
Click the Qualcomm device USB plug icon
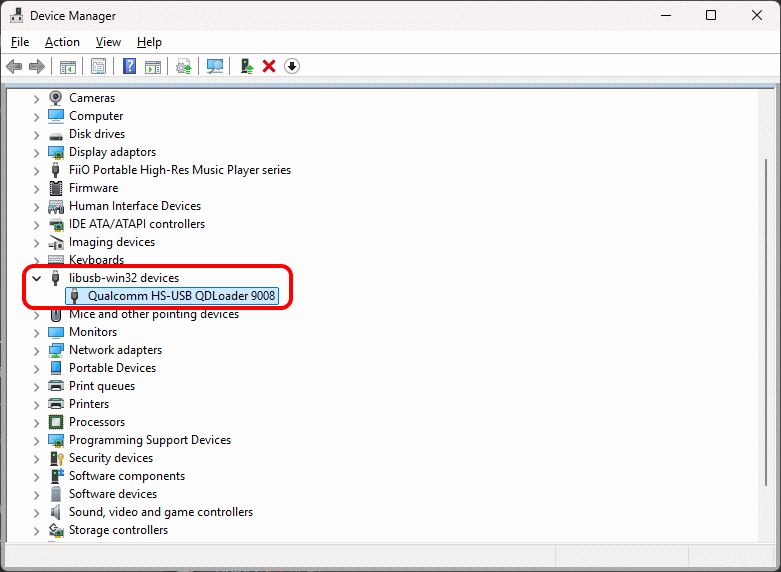tap(75, 295)
